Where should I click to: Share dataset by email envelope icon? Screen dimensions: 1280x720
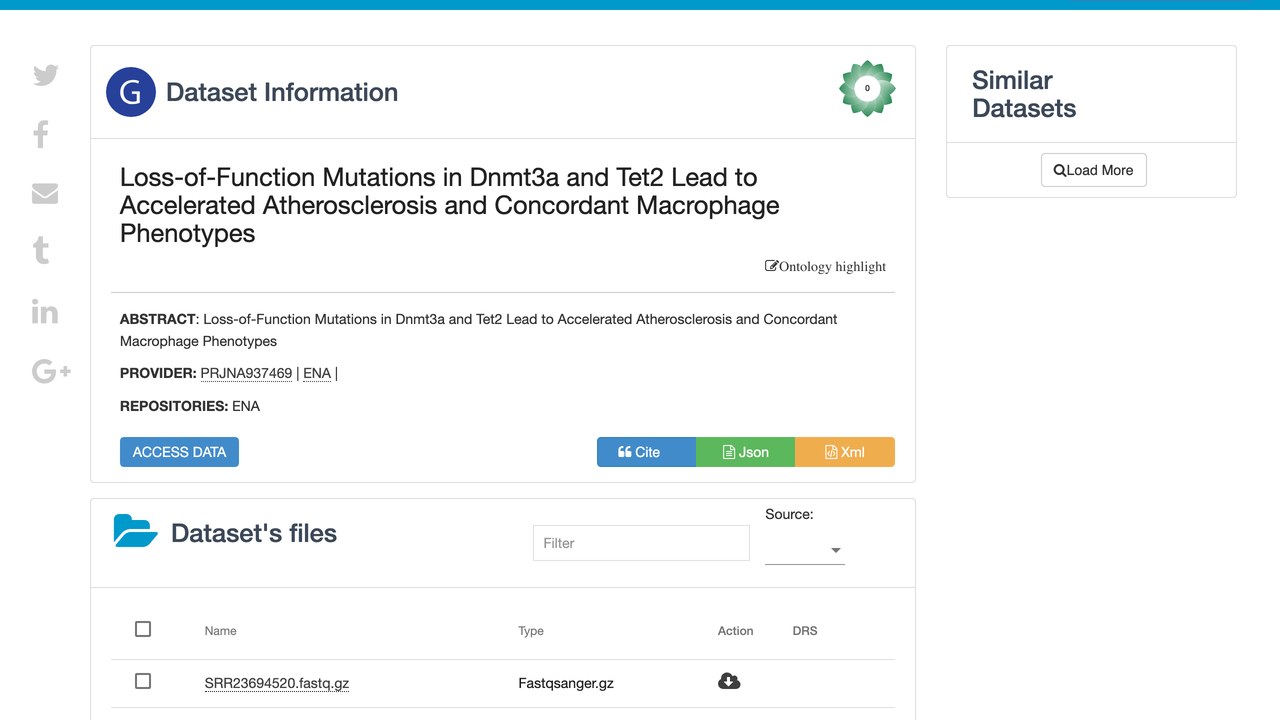click(45, 193)
